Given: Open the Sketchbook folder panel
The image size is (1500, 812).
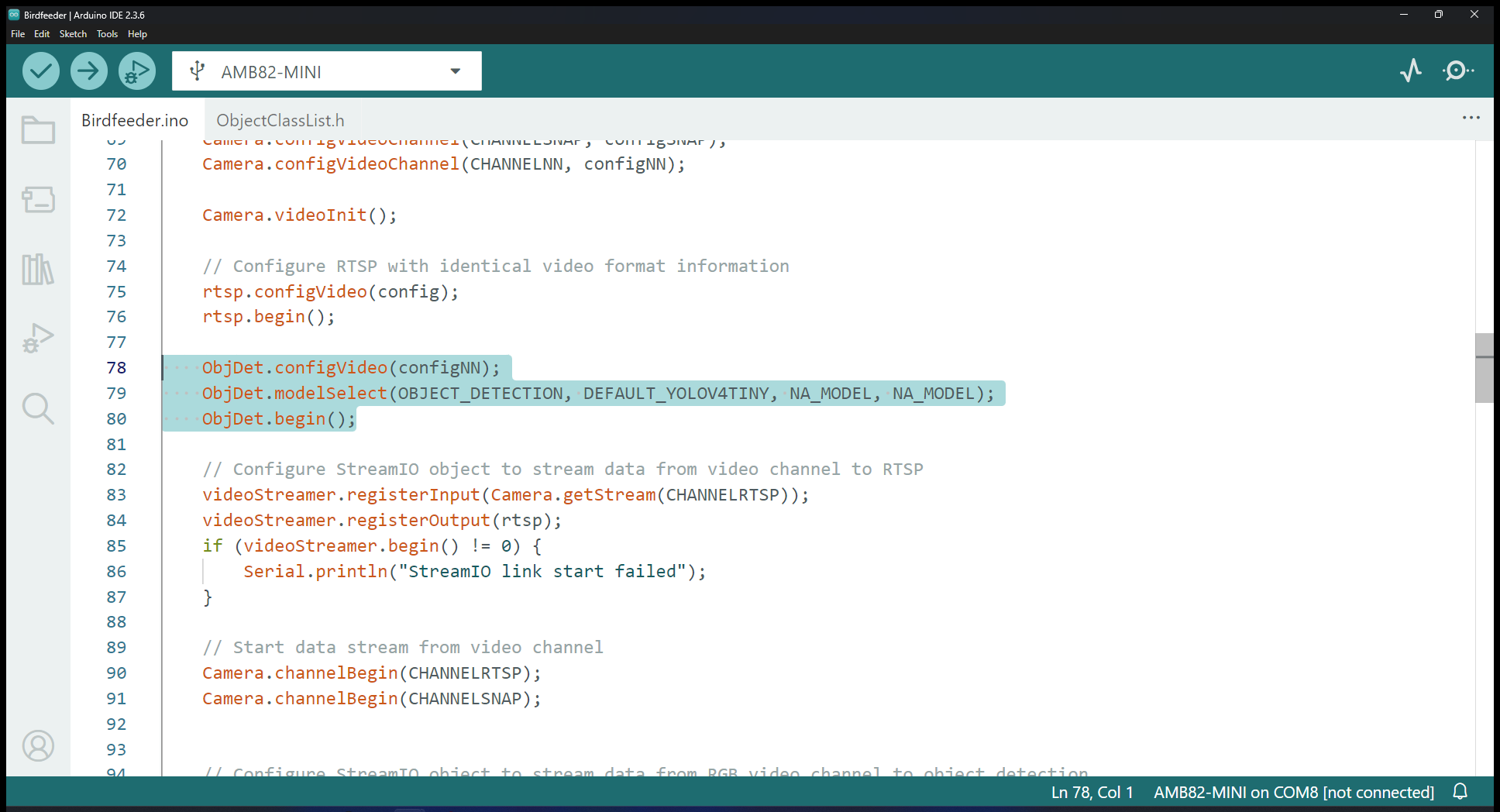Looking at the screenshot, I should pos(38,130).
